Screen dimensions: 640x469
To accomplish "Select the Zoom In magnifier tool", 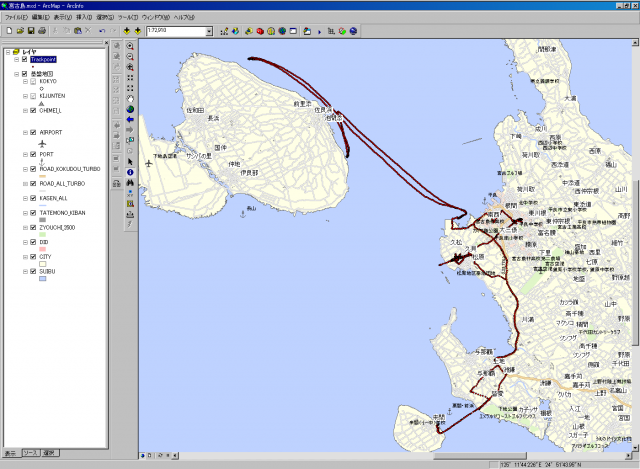I will click(130, 46).
